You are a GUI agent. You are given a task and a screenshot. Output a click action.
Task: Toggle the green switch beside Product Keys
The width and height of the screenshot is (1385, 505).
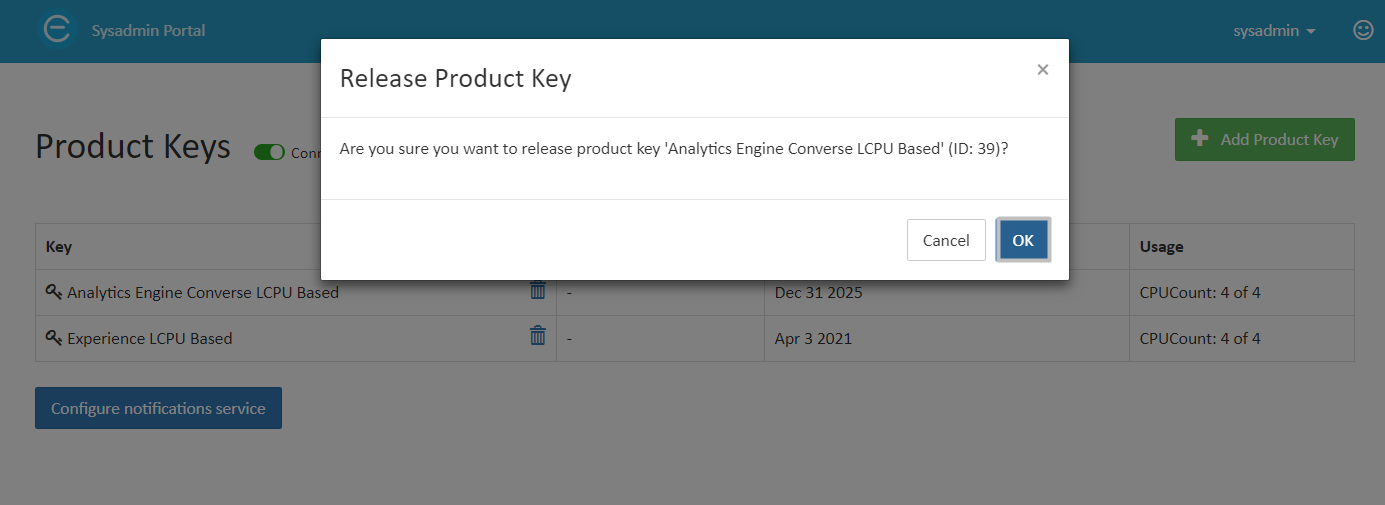click(x=269, y=152)
